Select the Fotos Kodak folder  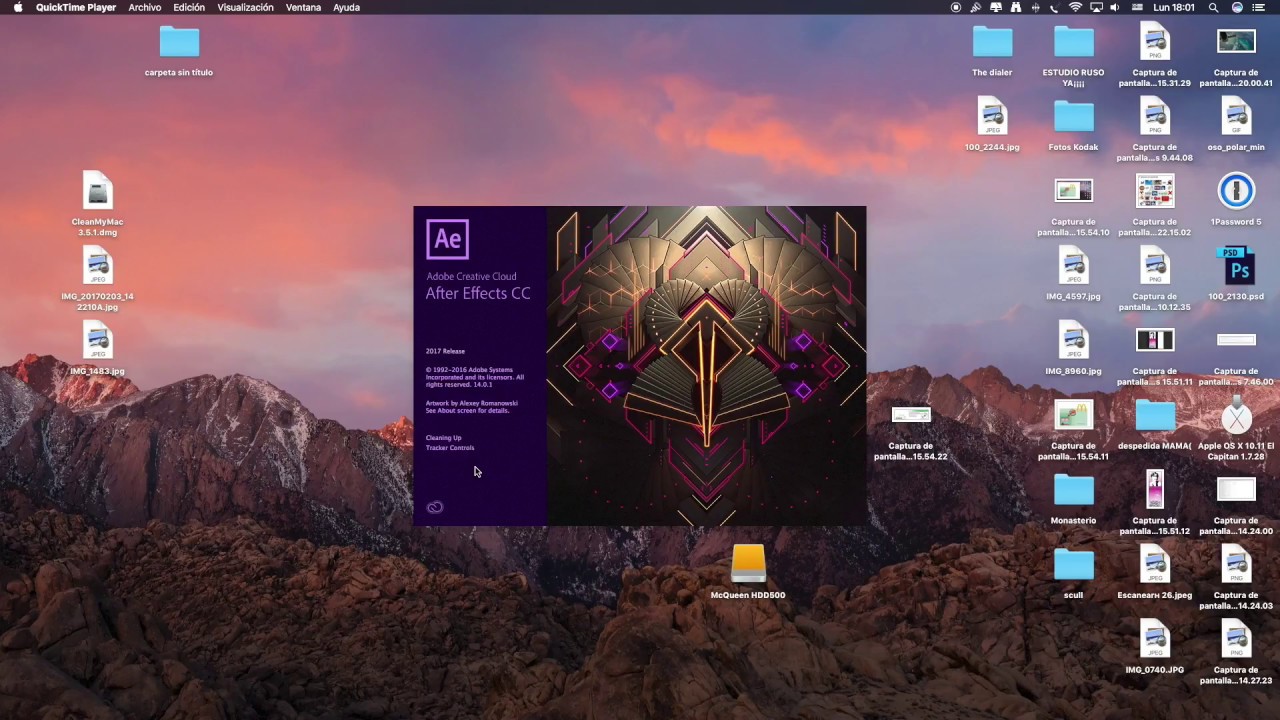click(x=1073, y=116)
